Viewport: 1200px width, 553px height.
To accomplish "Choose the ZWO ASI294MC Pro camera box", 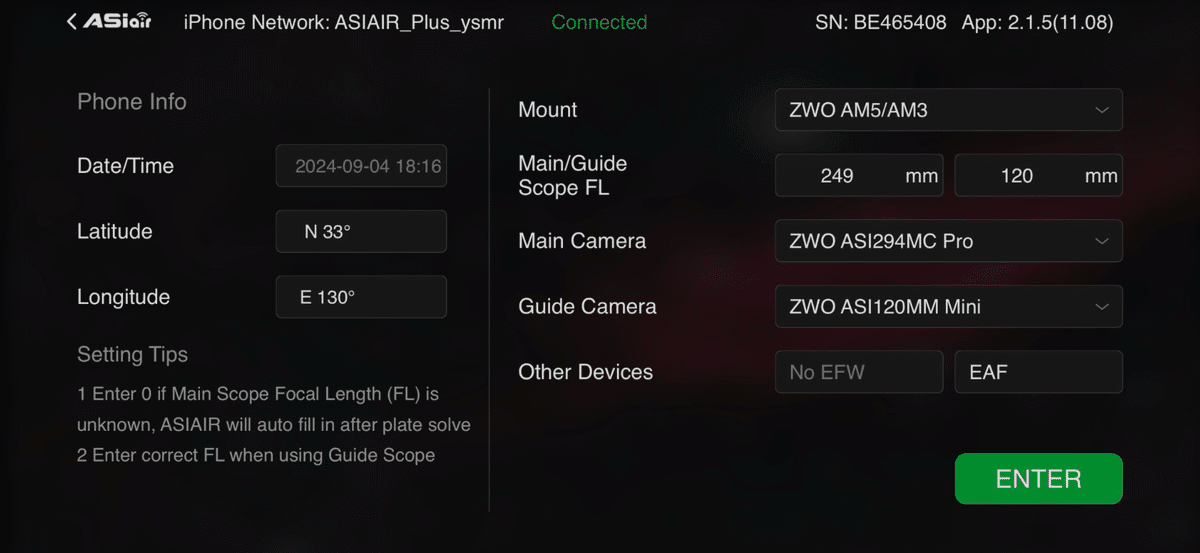I will 949,241.
